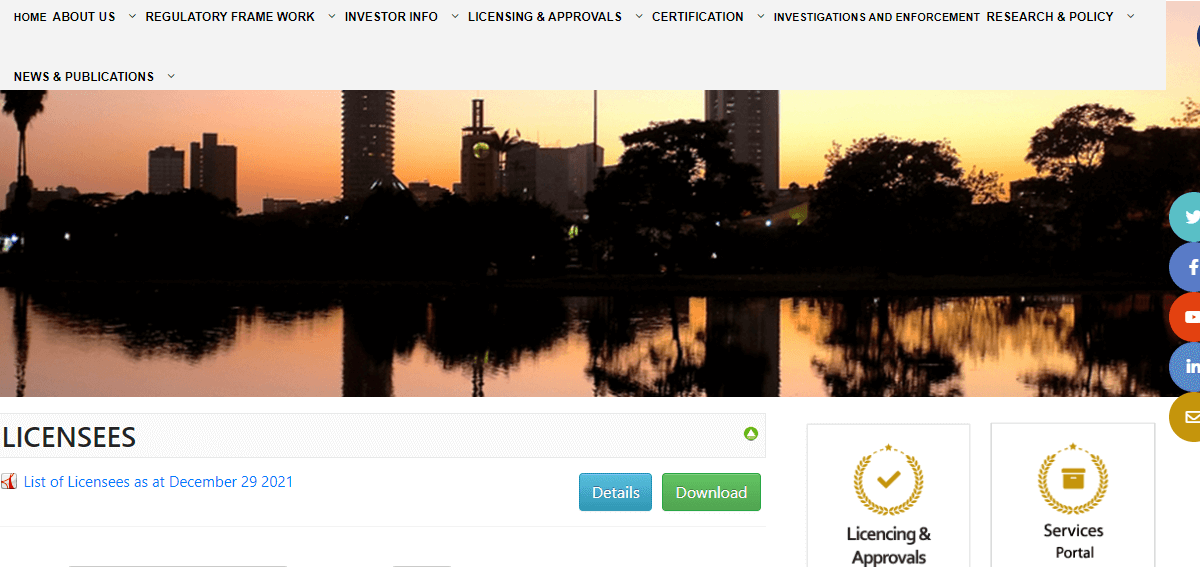Screen dimensions: 1200x567
Task: Open List of Licensees December 29 2021 link
Action: pyautogui.click(x=159, y=482)
